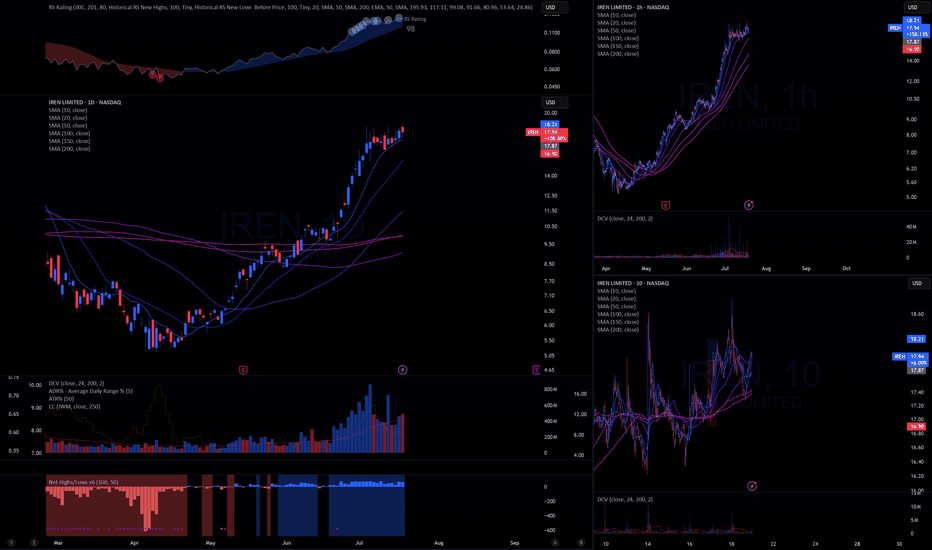Image resolution: width=932 pixels, height=550 pixels.
Task: Select SMA (200, close) legend on daily chart
Action: coord(69,149)
